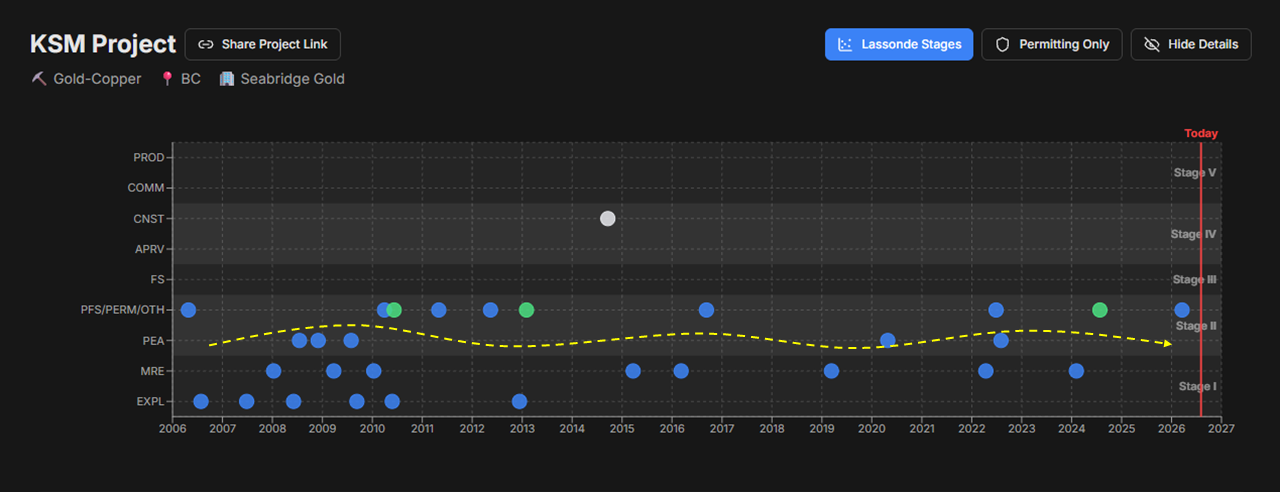The image size is (1280, 492).
Task: Select the blue PEA marker in 2020
Action: click(887, 340)
